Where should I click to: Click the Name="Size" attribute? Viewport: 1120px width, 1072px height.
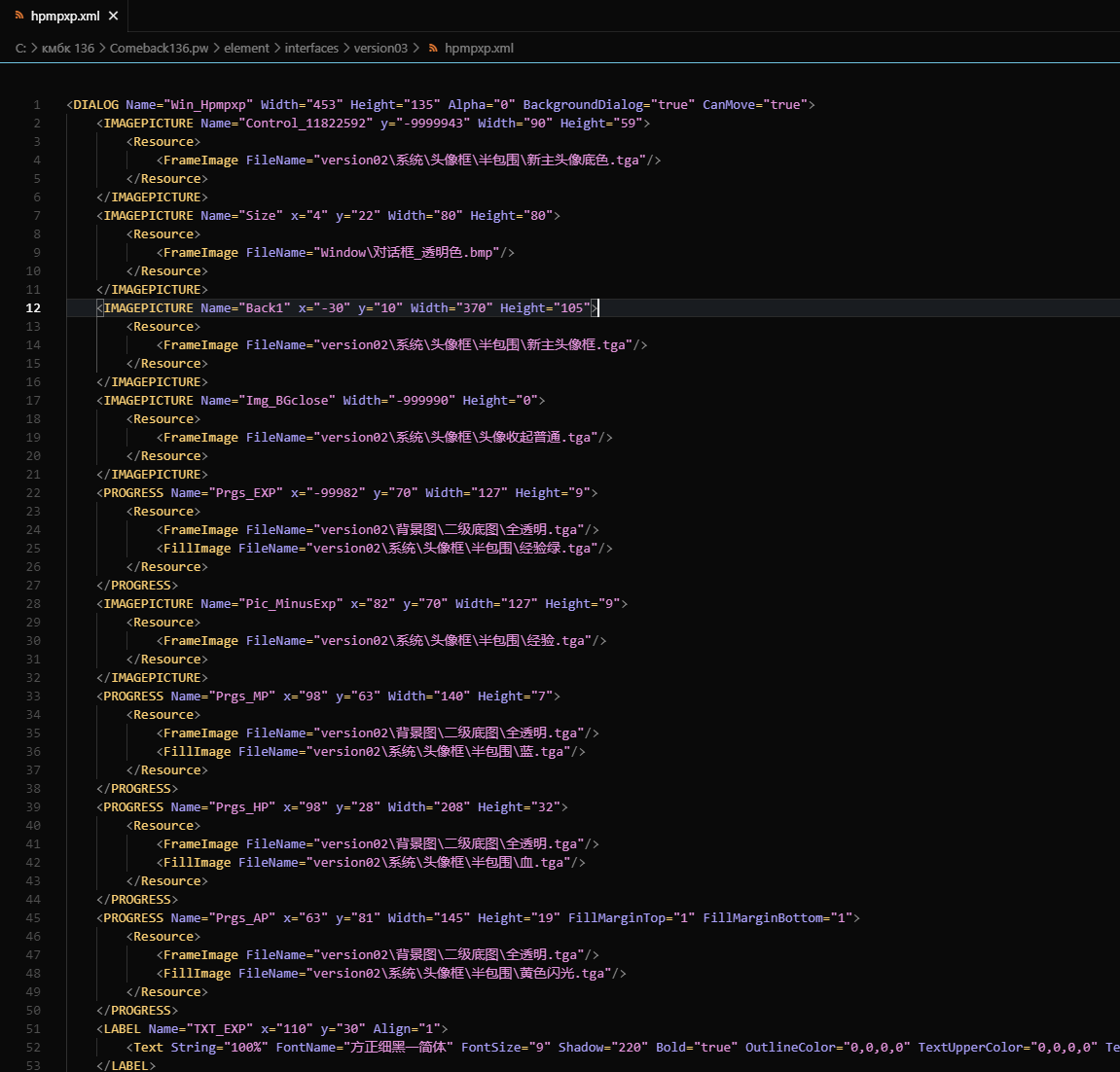tap(242, 216)
